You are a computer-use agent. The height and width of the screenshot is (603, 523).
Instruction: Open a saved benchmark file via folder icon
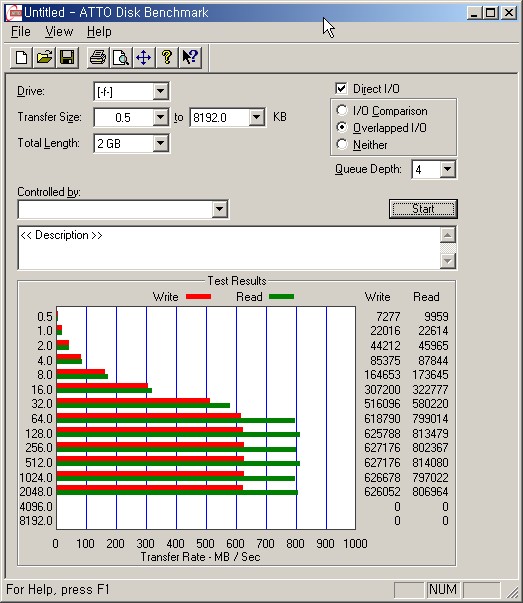point(44,58)
